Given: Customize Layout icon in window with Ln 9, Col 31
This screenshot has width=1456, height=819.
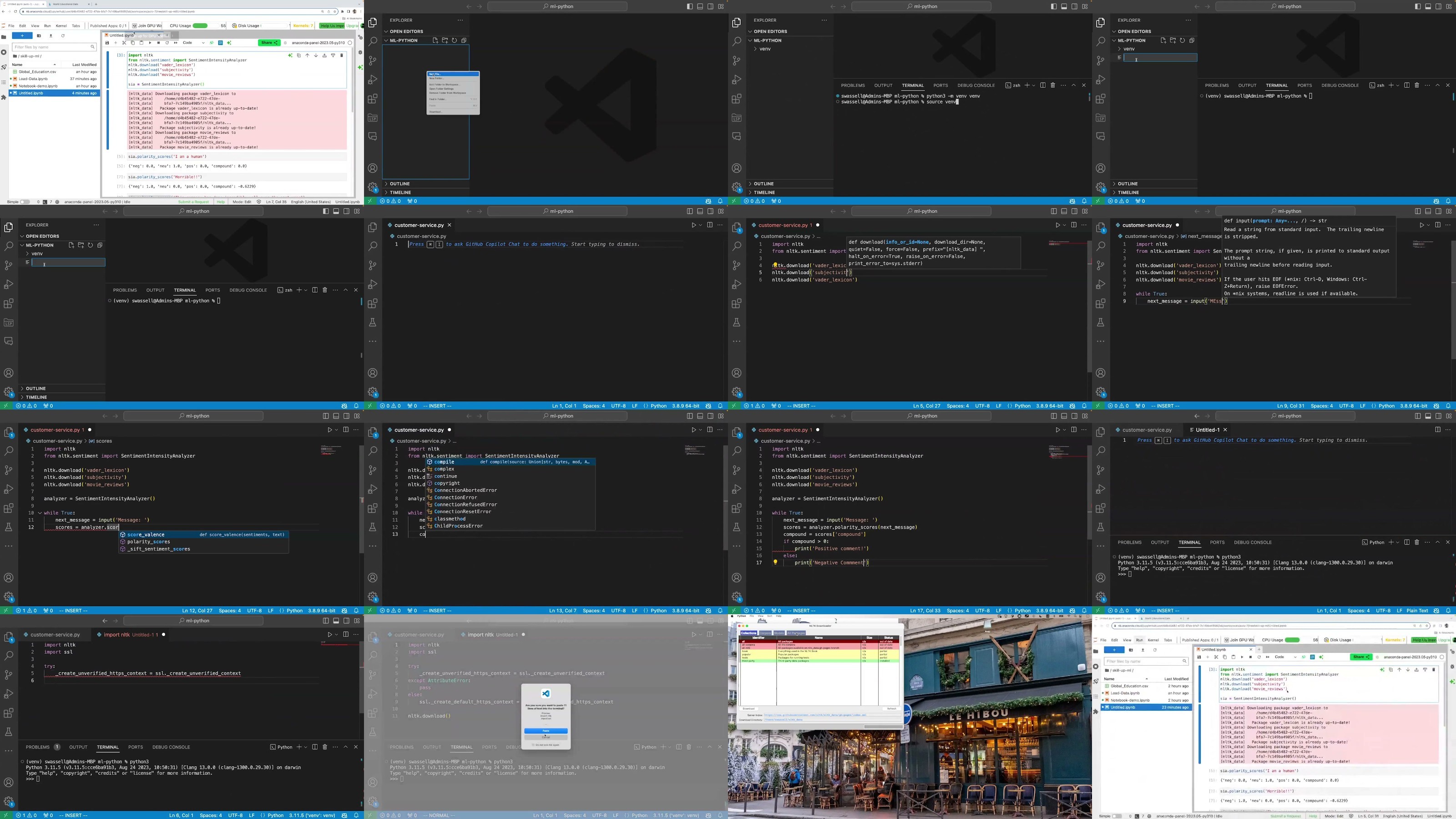Looking at the screenshot, I should [1449, 212].
